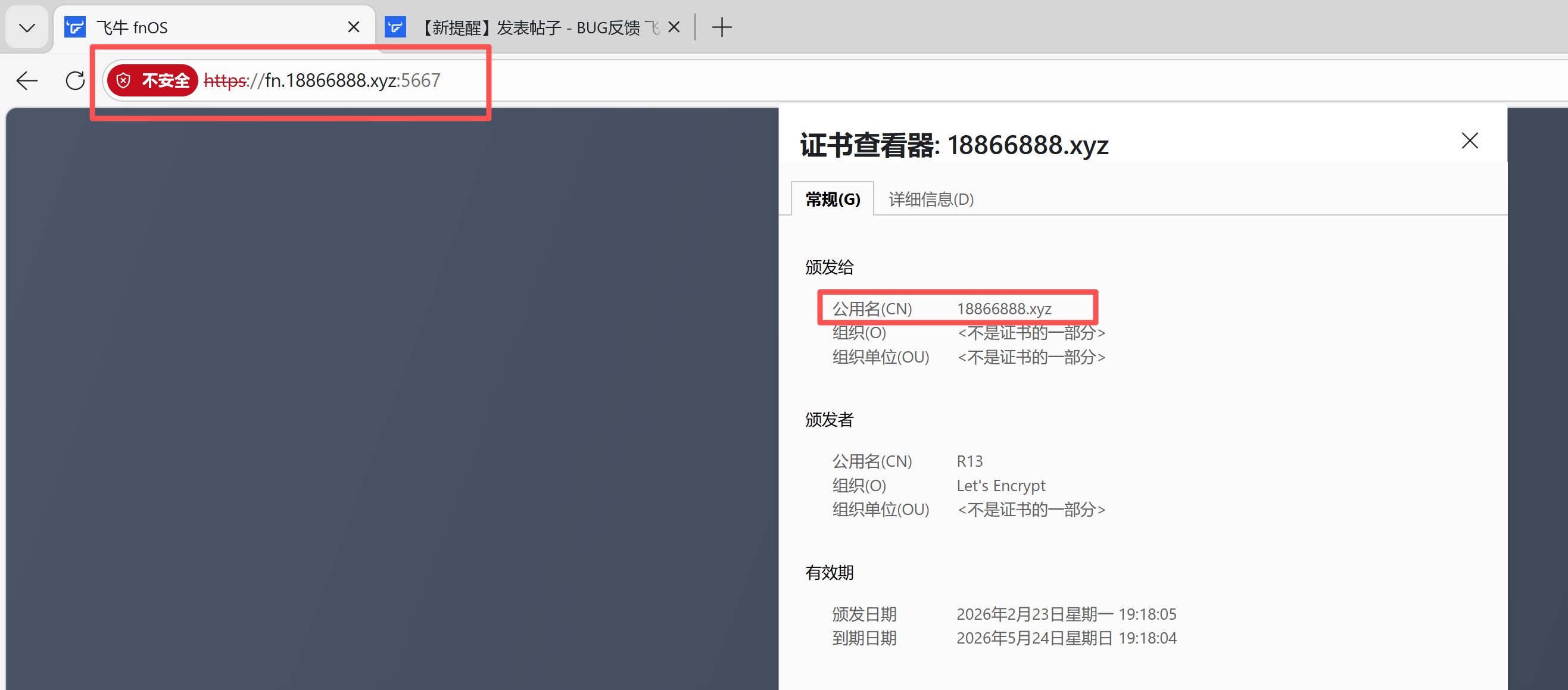The height and width of the screenshot is (690, 1568).
Task: Open a new browser tab
Action: point(721,27)
